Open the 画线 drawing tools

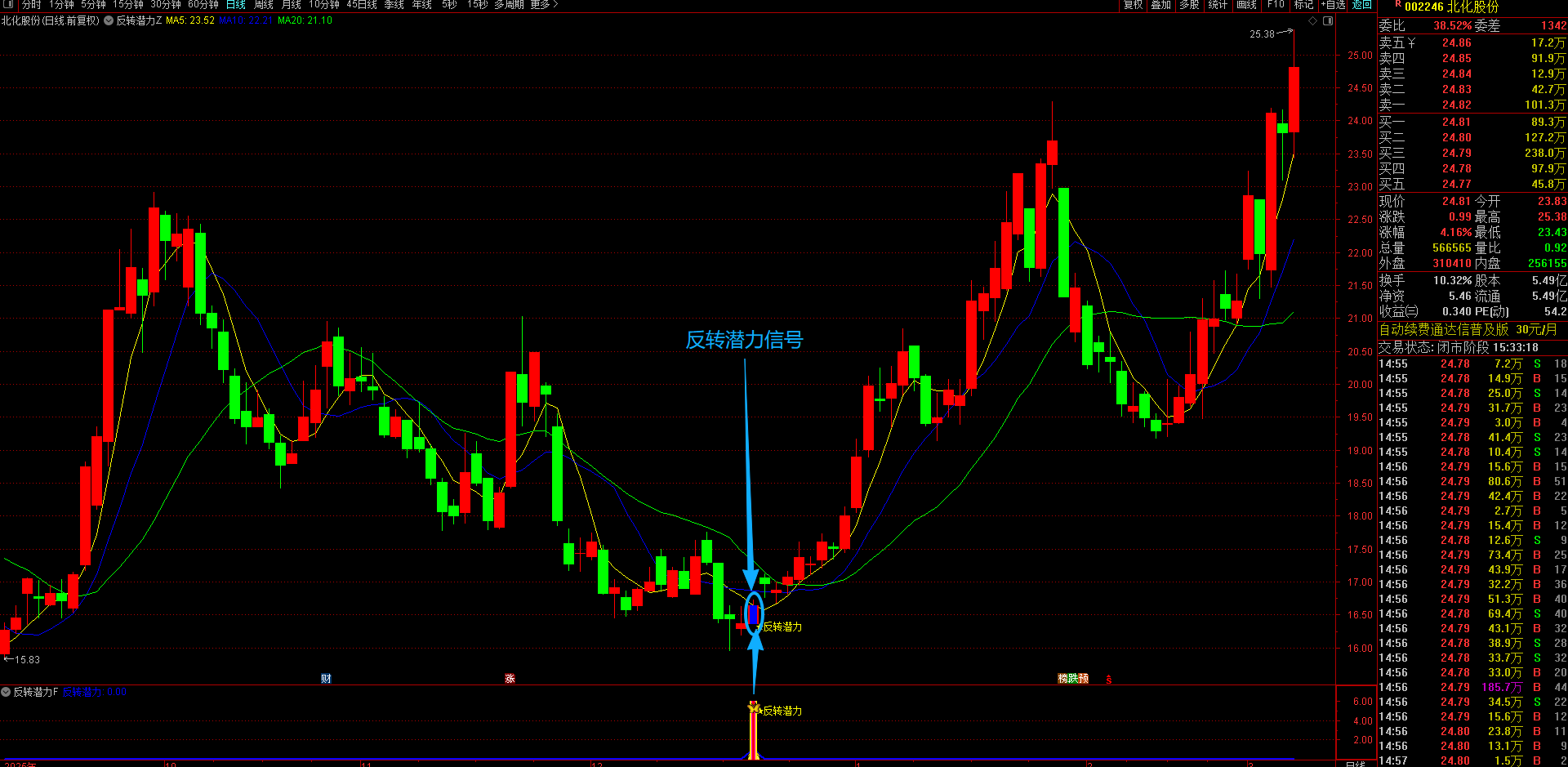[x=1246, y=4]
